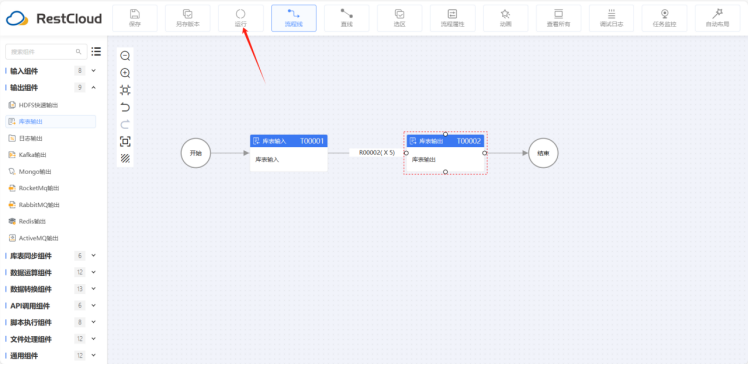Click the 库表输出 icon in node T00002

coord(413,141)
